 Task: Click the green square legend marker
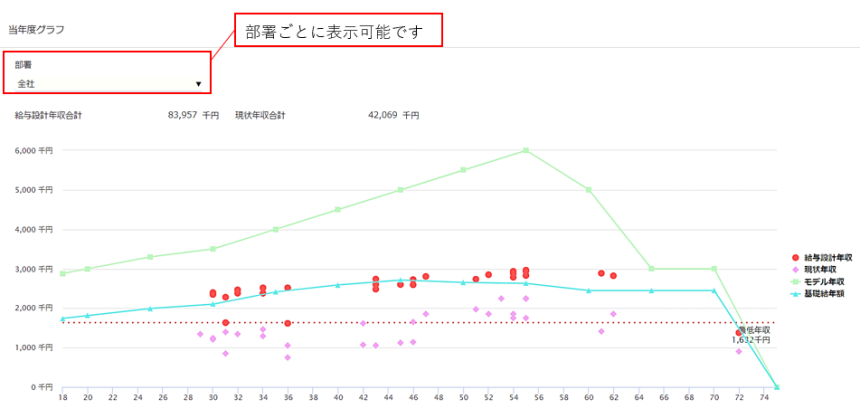point(795,282)
